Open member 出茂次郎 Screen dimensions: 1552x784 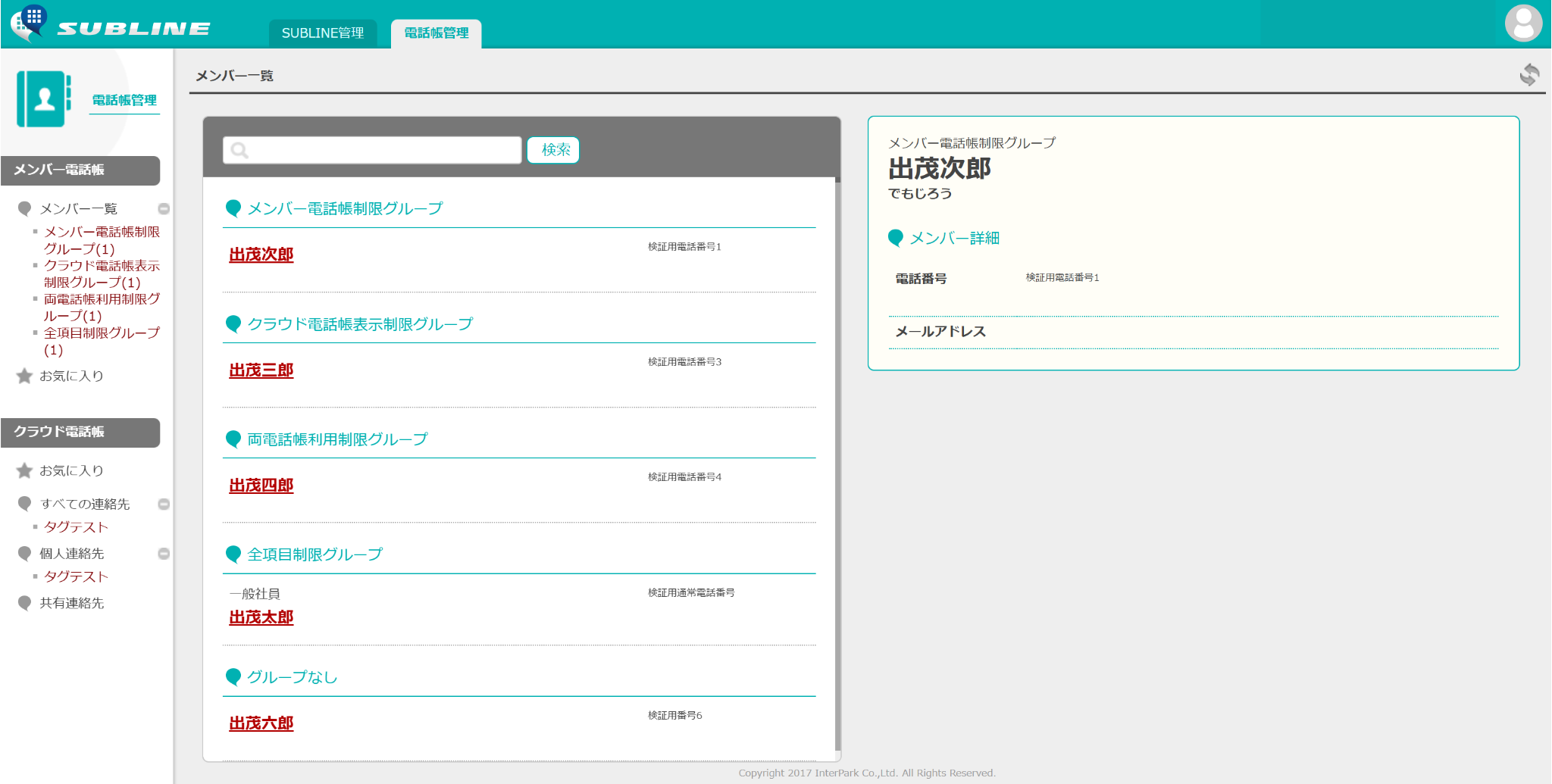[x=261, y=255]
